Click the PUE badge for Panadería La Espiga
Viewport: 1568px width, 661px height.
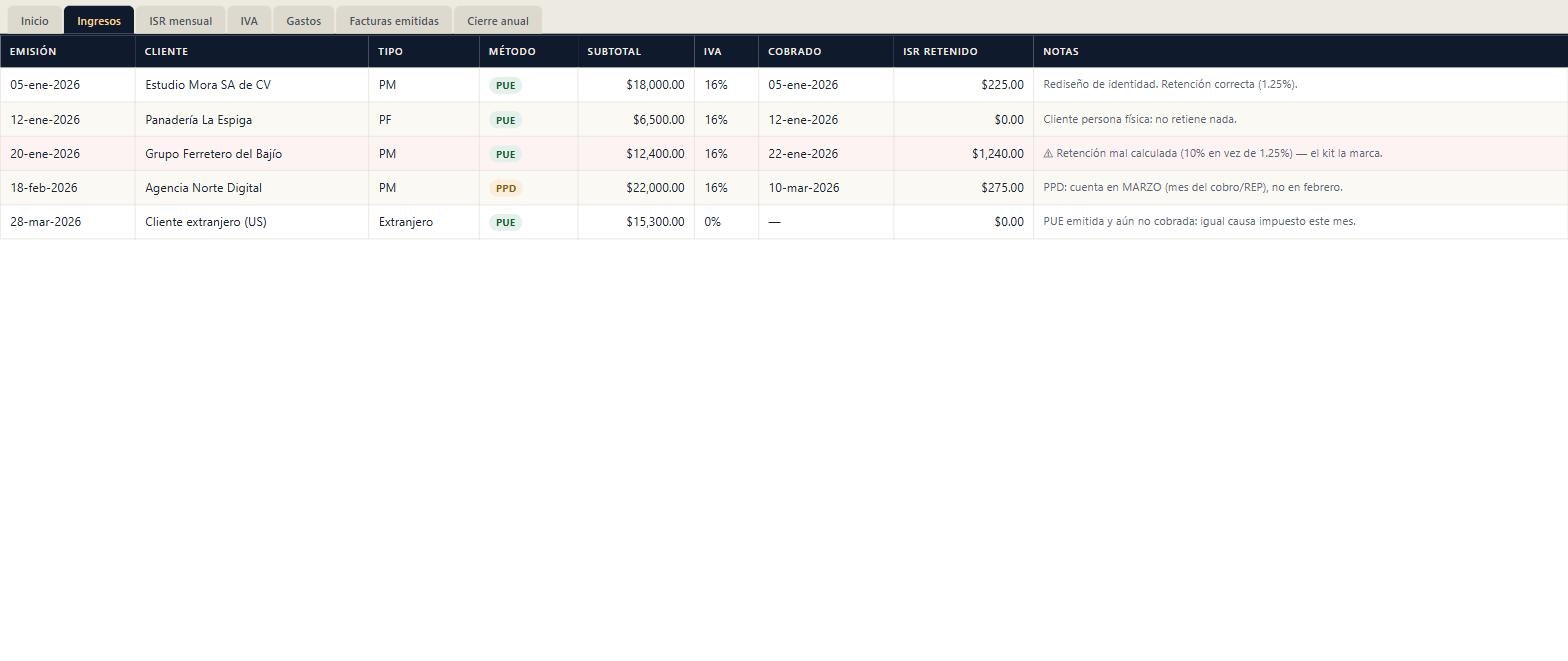(x=506, y=120)
